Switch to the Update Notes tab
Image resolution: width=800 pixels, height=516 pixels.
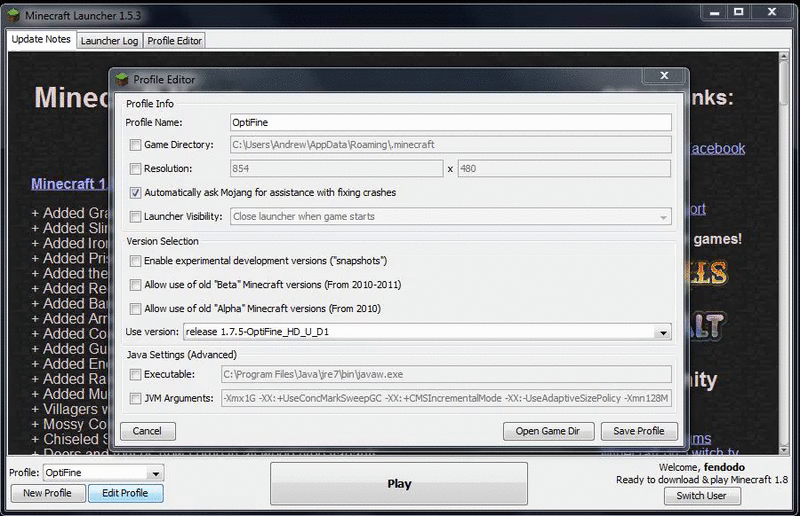(x=41, y=39)
